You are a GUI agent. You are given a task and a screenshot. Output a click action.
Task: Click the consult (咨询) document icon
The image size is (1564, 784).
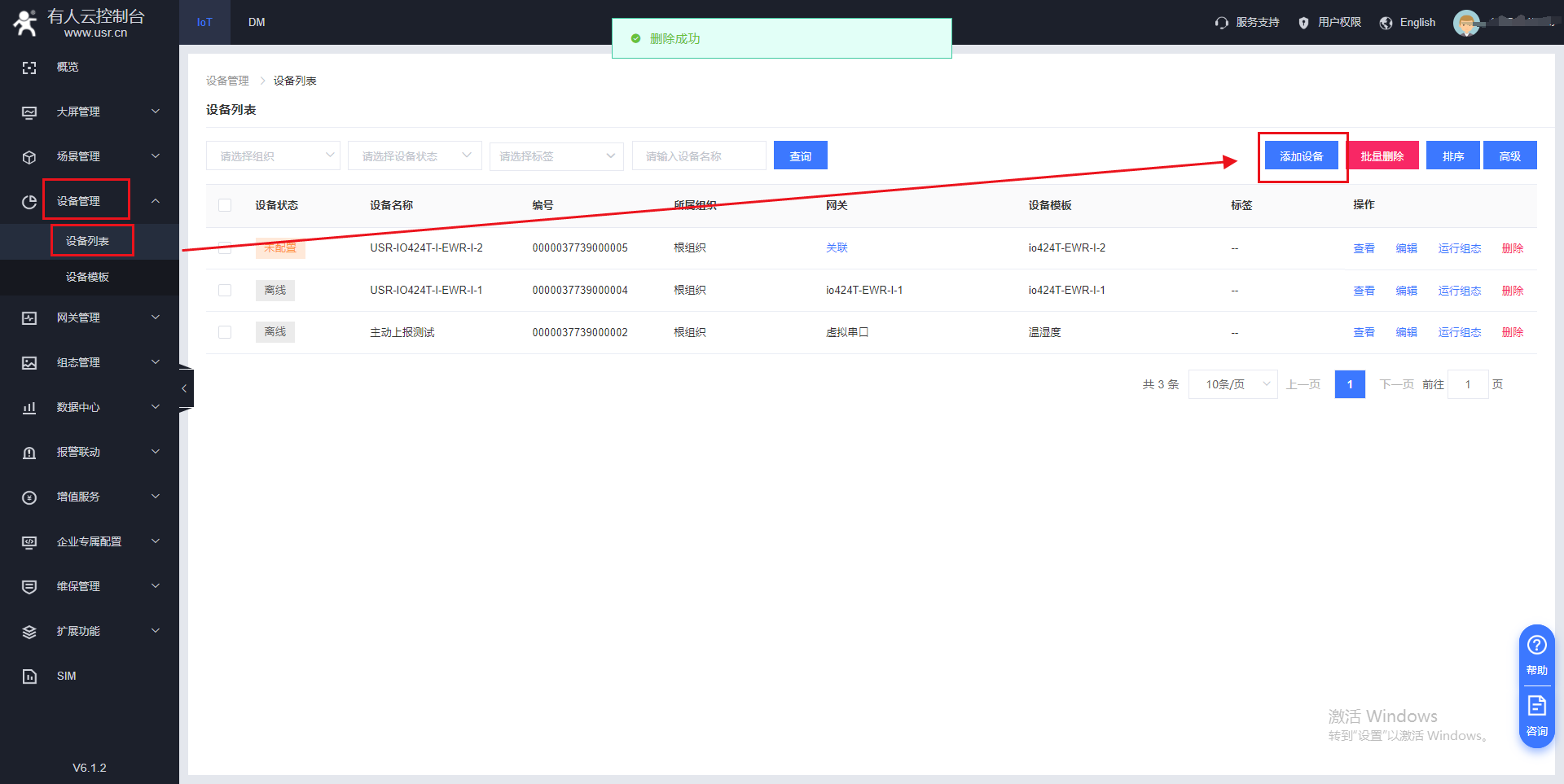pyautogui.click(x=1536, y=706)
